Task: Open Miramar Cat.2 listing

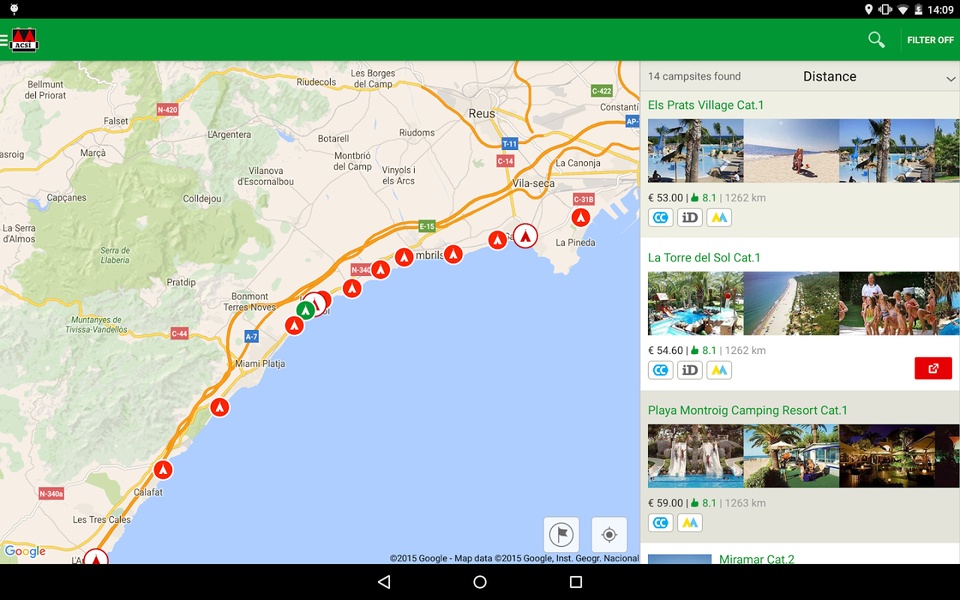Action: (x=756, y=558)
